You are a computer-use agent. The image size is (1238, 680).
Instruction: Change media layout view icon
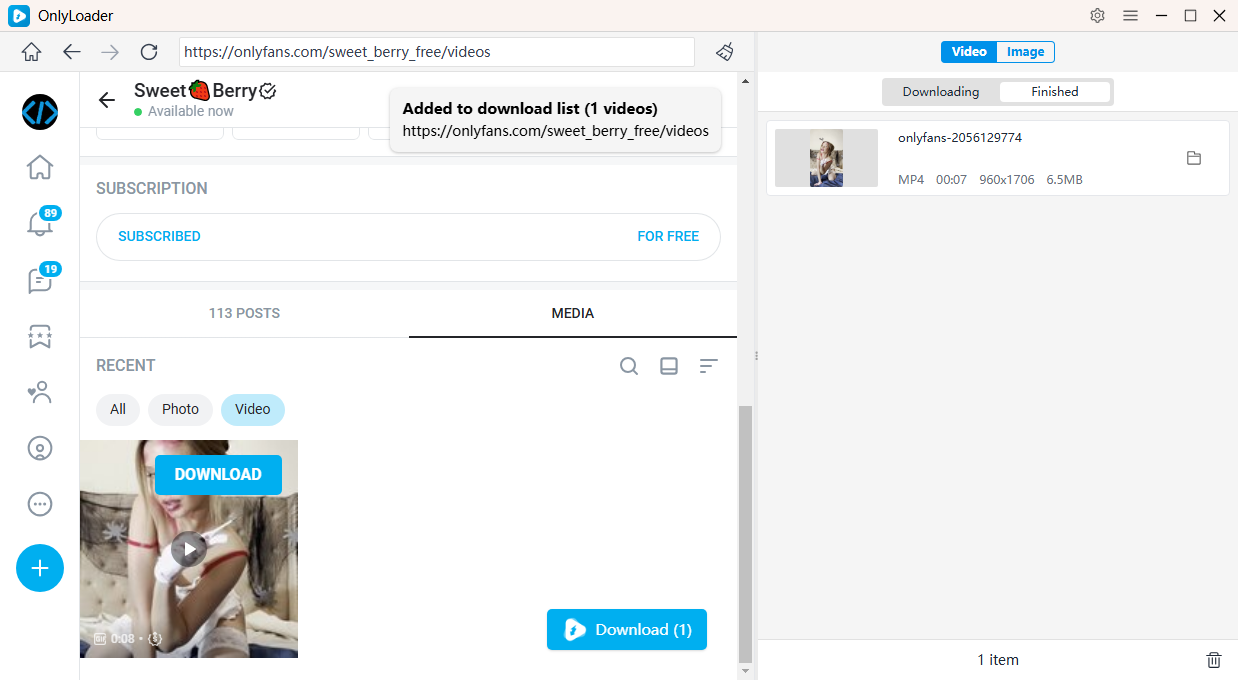[669, 366]
